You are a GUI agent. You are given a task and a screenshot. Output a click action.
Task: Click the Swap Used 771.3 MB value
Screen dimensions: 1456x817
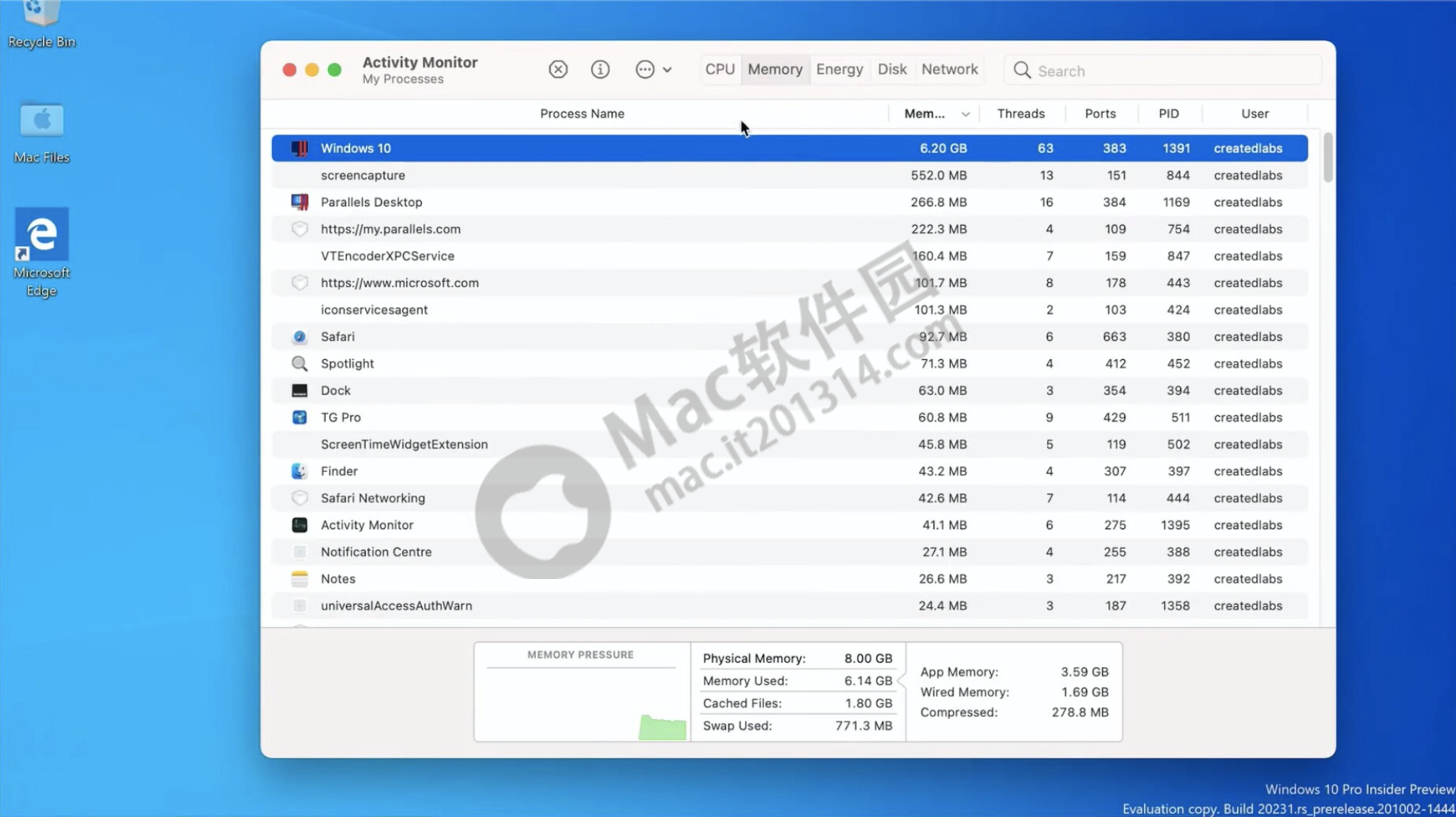[864, 725]
